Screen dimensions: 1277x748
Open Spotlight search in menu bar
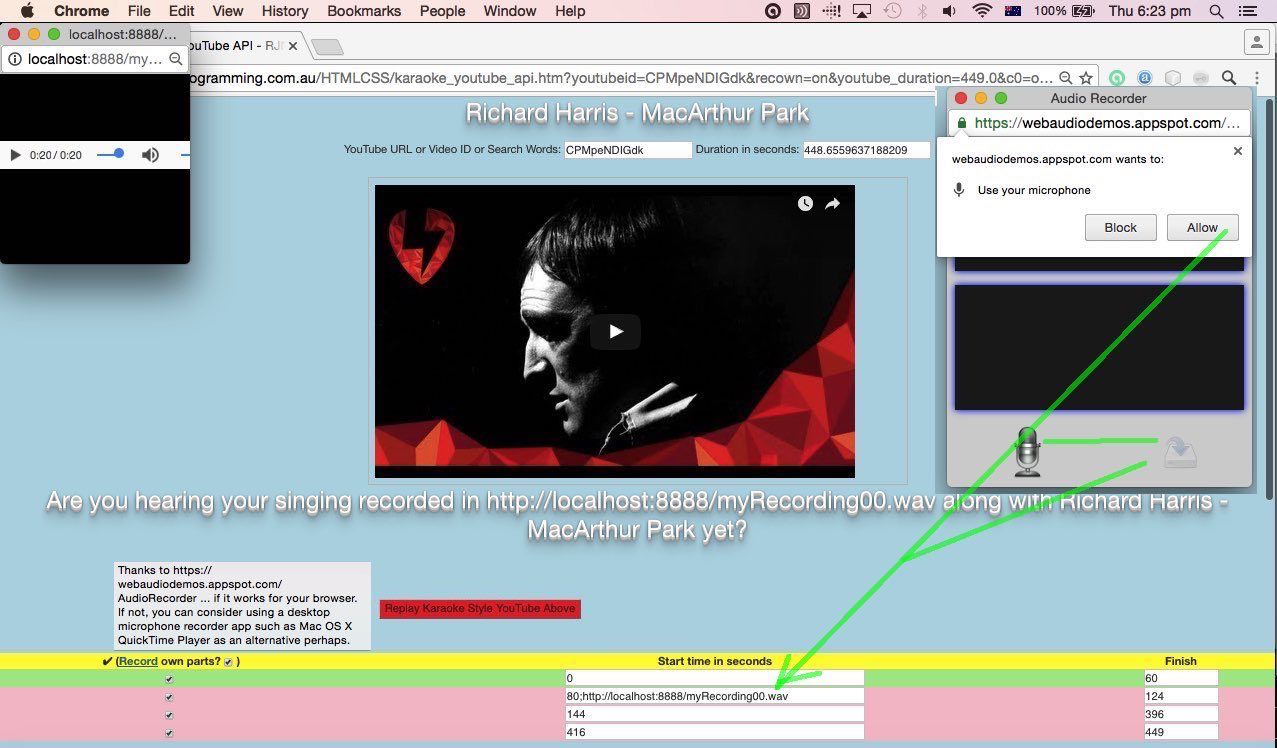(x=1216, y=11)
